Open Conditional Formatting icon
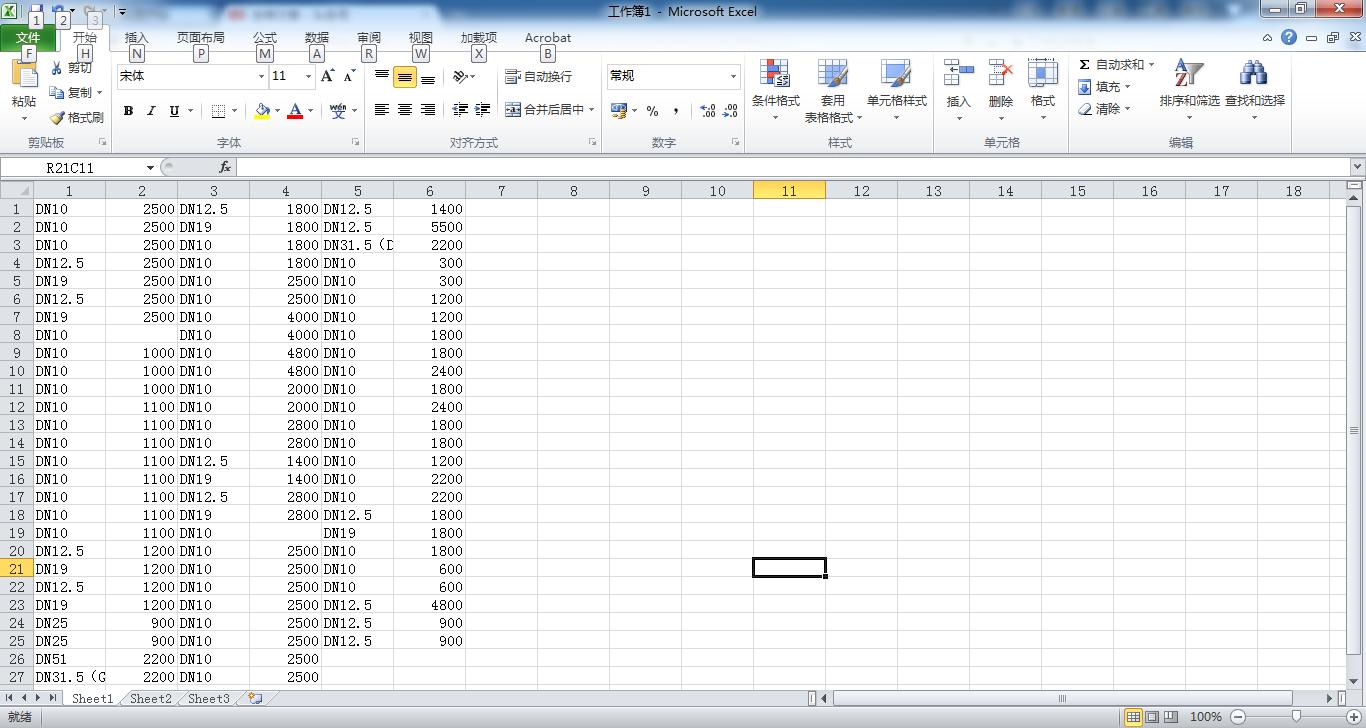1366x728 pixels. point(775,75)
